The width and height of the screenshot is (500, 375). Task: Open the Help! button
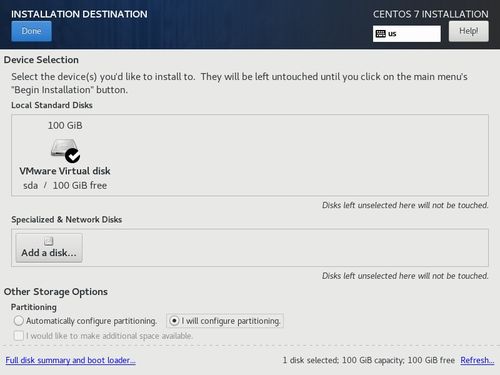point(469,31)
